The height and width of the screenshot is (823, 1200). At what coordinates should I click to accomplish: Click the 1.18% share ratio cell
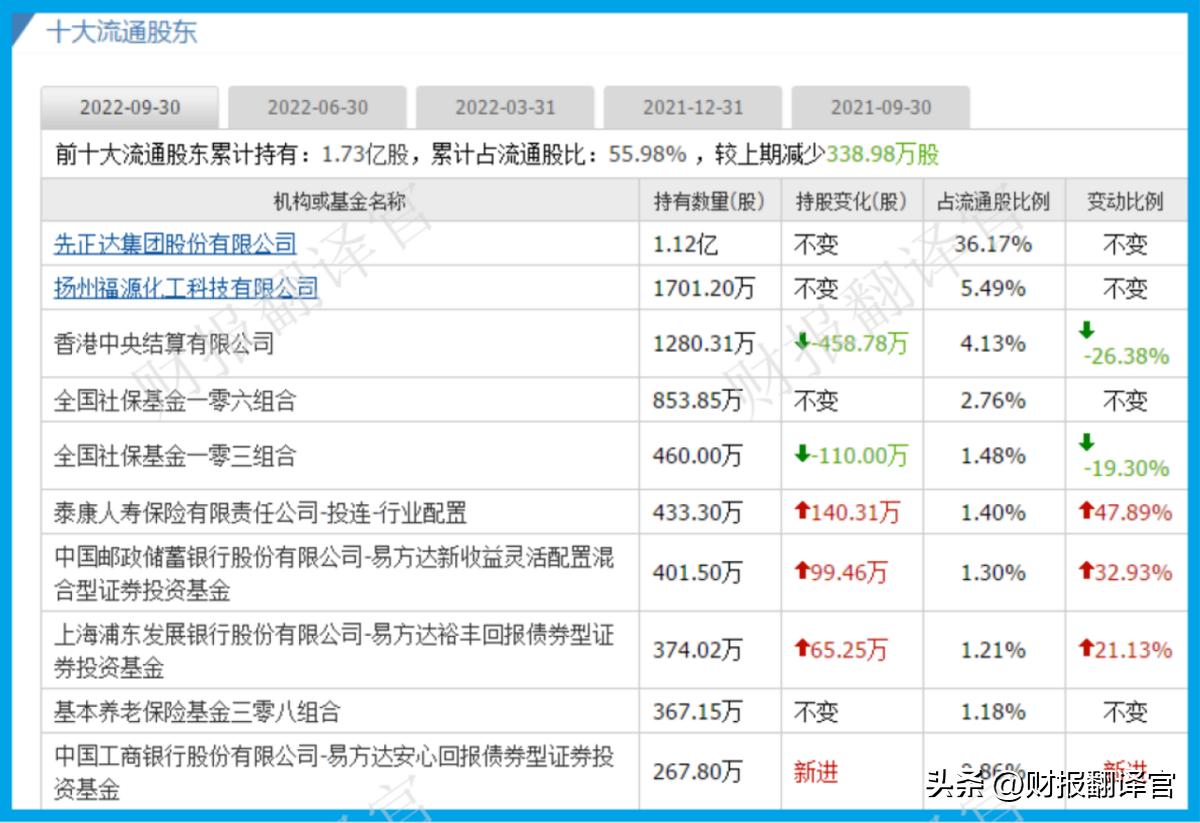coord(994,712)
